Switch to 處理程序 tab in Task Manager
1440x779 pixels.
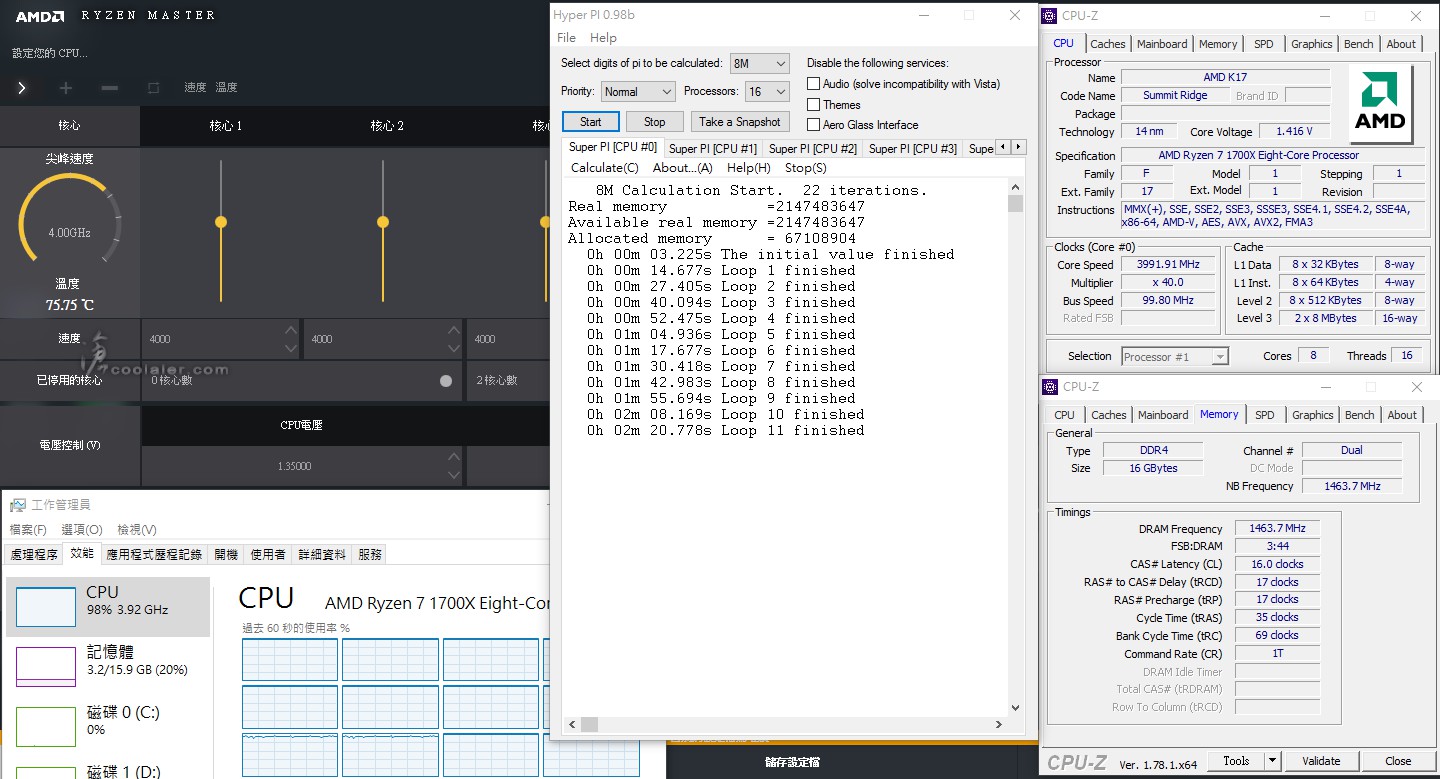click(35, 554)
